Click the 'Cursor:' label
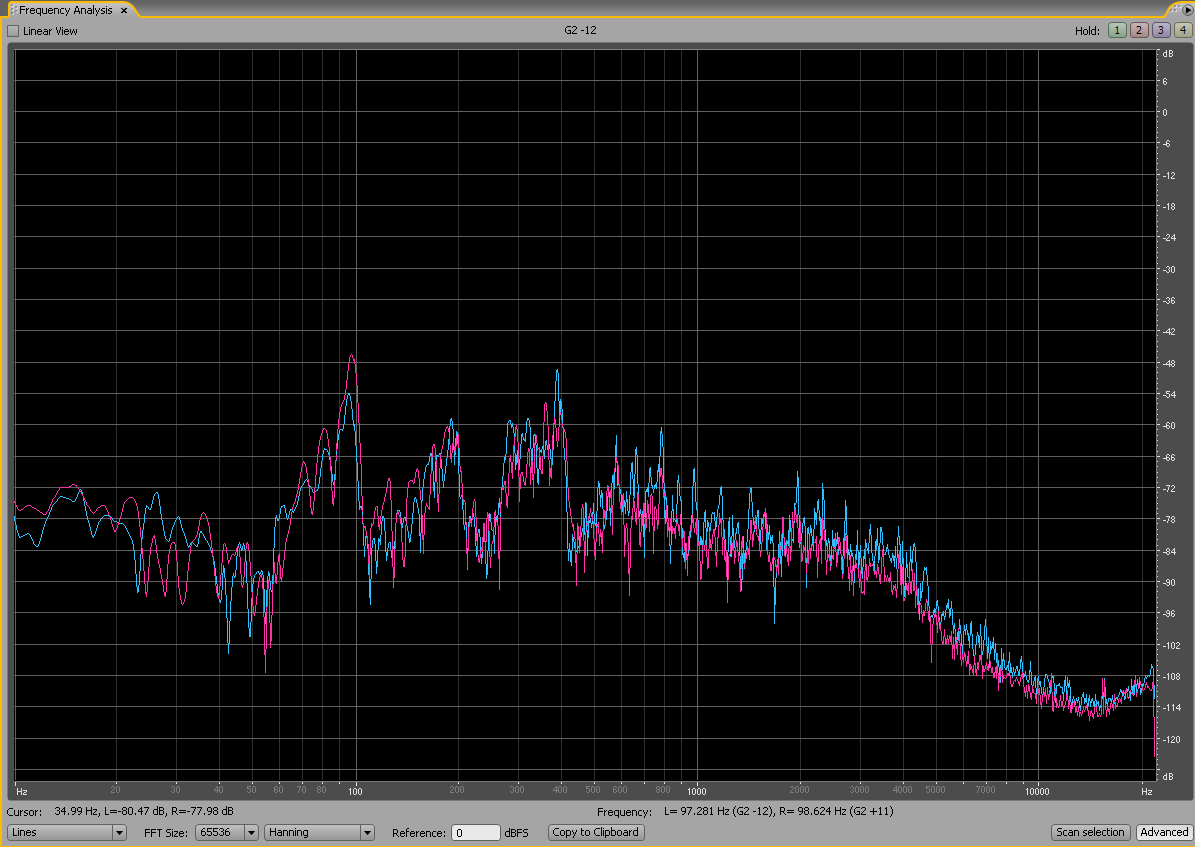Screen dimensions: 1195x847 (x=24, y=812)
